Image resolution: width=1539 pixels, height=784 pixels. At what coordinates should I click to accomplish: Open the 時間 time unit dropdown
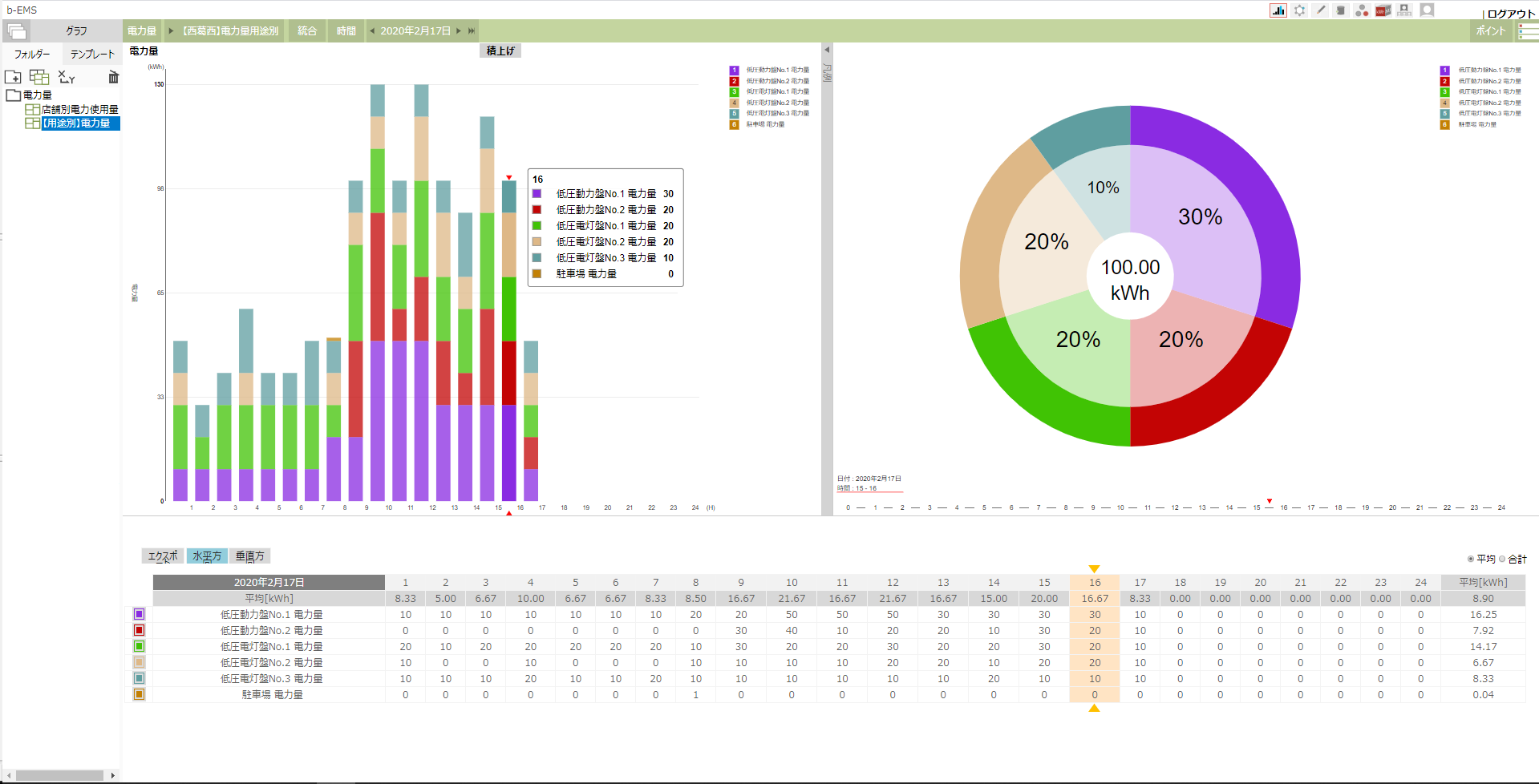point(346,31)
